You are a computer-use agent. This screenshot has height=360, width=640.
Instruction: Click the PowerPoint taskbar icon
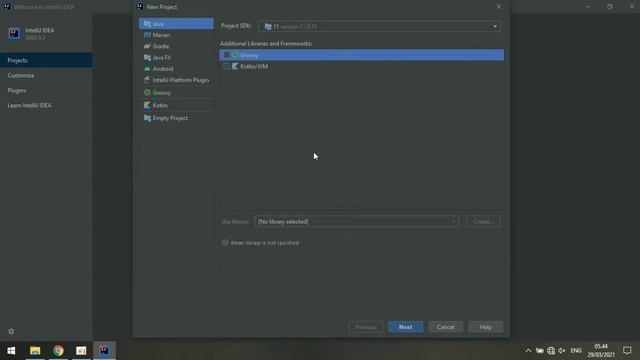[x=81, y=351]
